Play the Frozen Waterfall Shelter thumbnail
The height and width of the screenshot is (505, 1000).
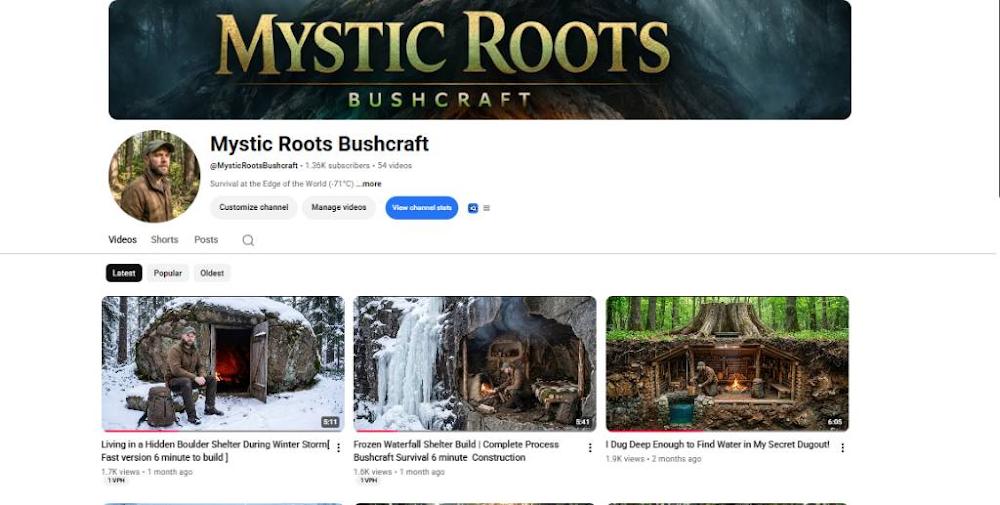click(x=475, y=363)
